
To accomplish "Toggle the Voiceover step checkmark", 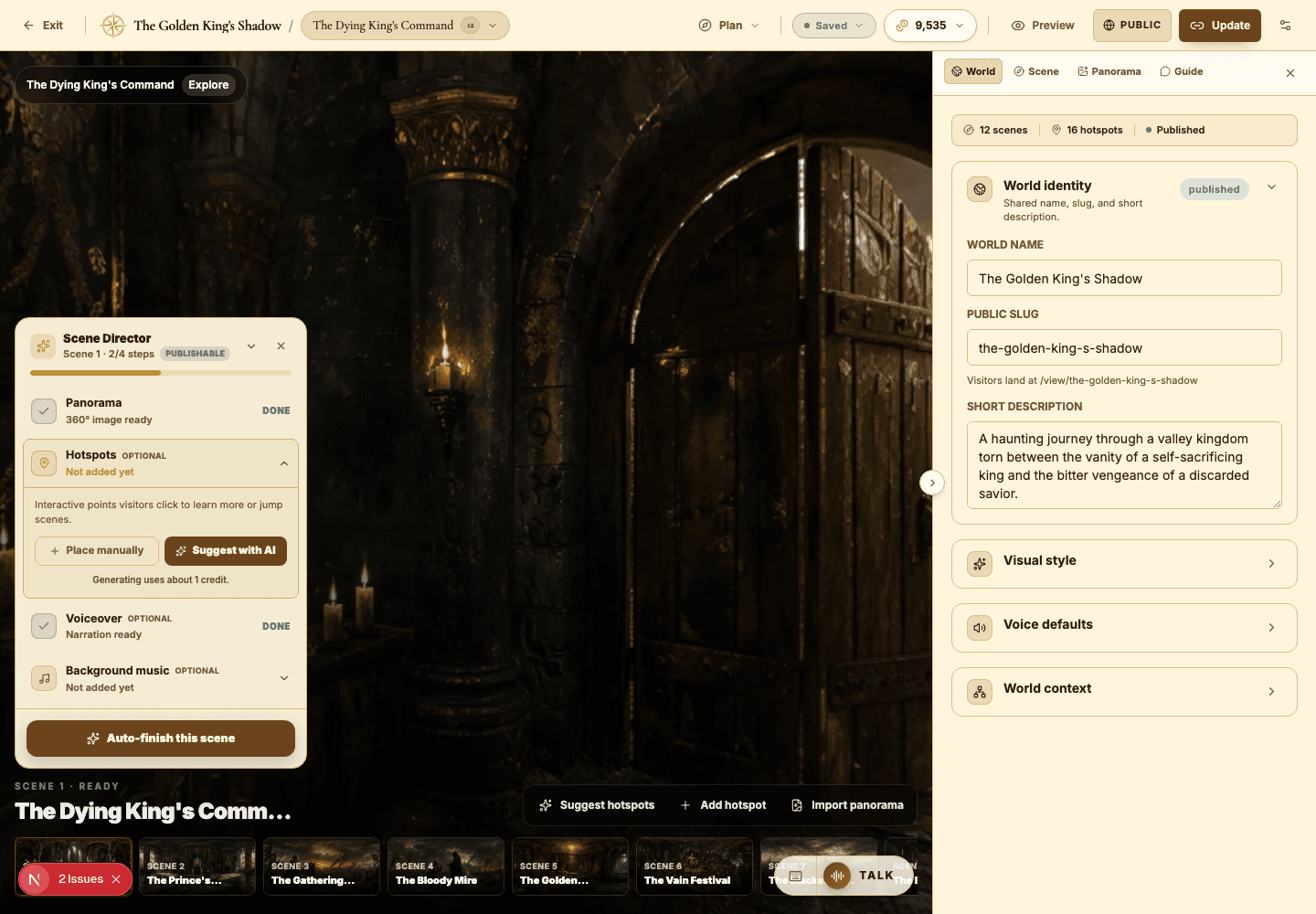I will [x=44, y=626].
